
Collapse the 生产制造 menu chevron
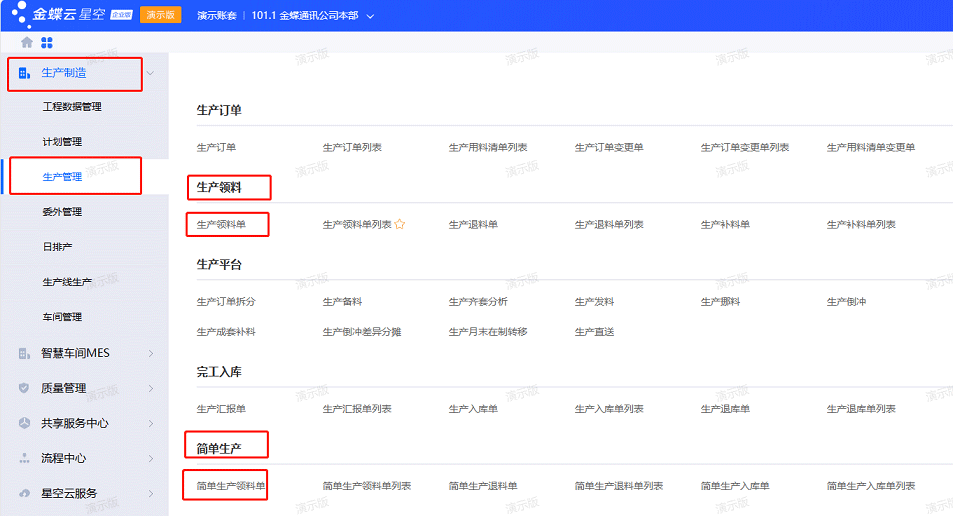(150, 73)
